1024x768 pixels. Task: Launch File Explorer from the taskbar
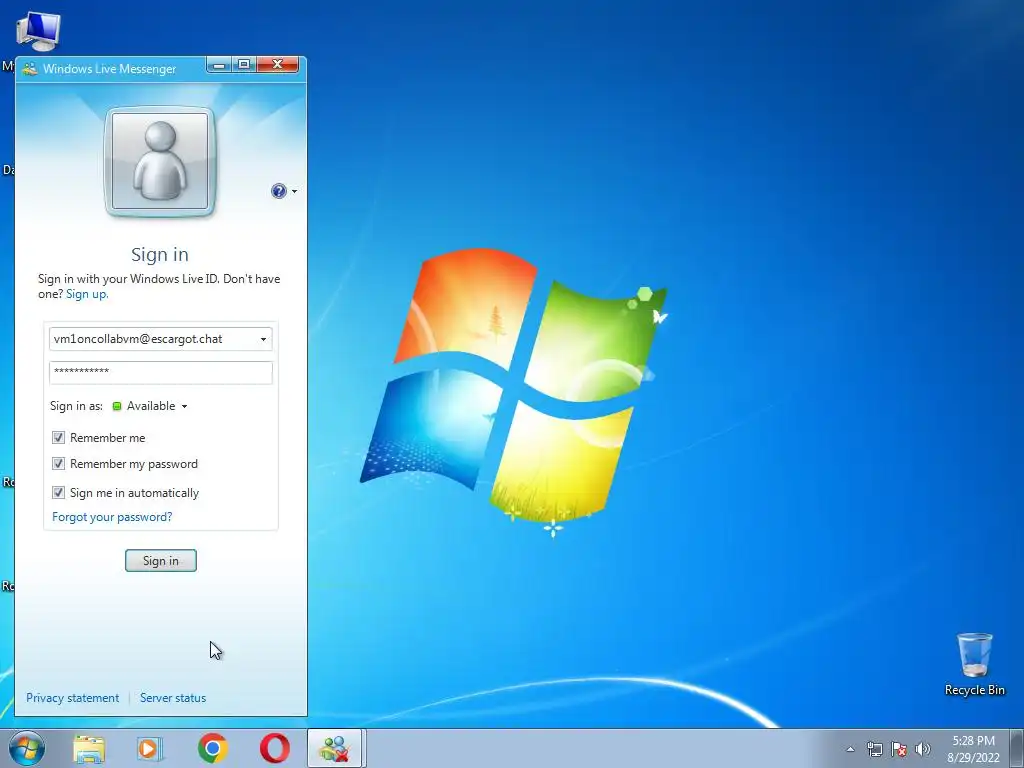point(89,748)
